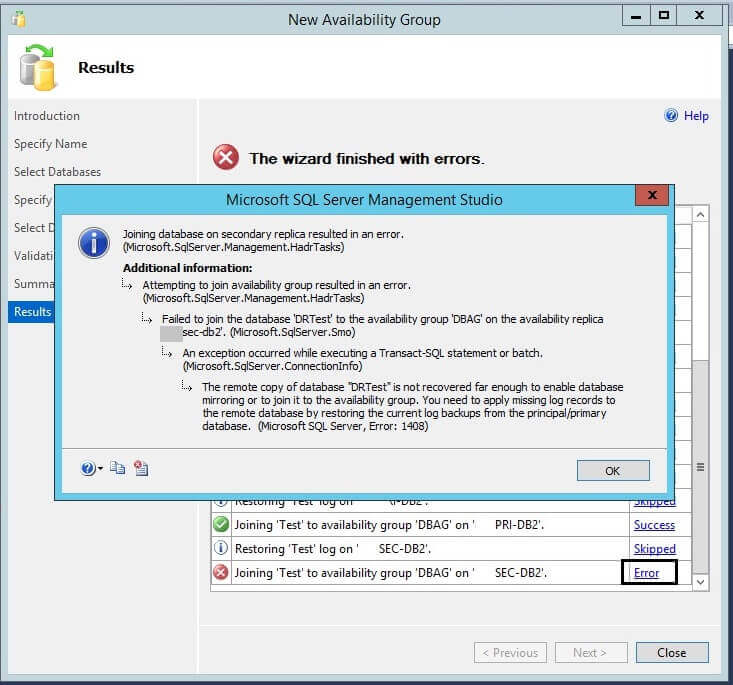The image size is (733, 685).
Task: Click the Close button of the wizard
Action: [672, 653]
